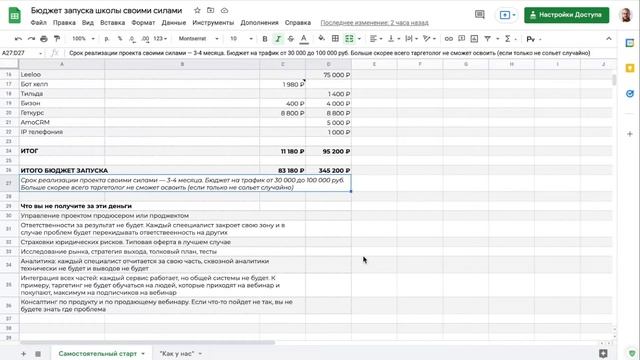Click the insert link icon
The height and width of the screenshot is (360, 640).
449,39
